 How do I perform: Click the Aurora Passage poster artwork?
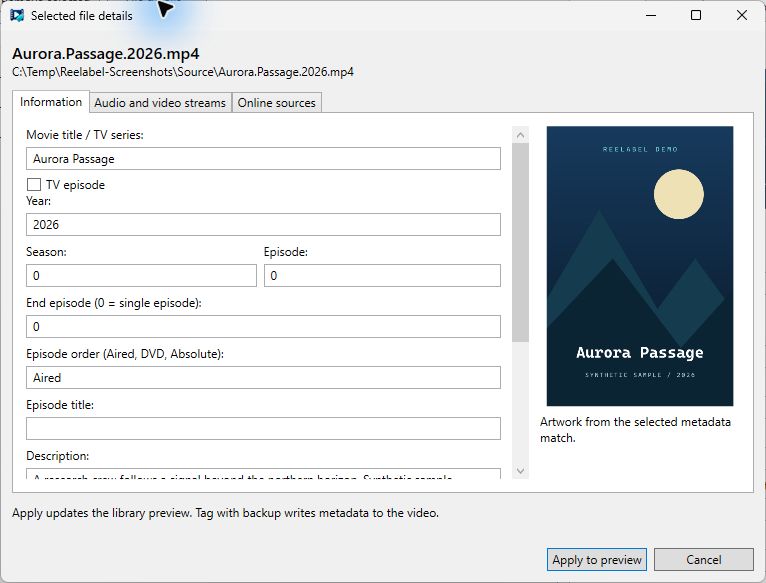639,266
